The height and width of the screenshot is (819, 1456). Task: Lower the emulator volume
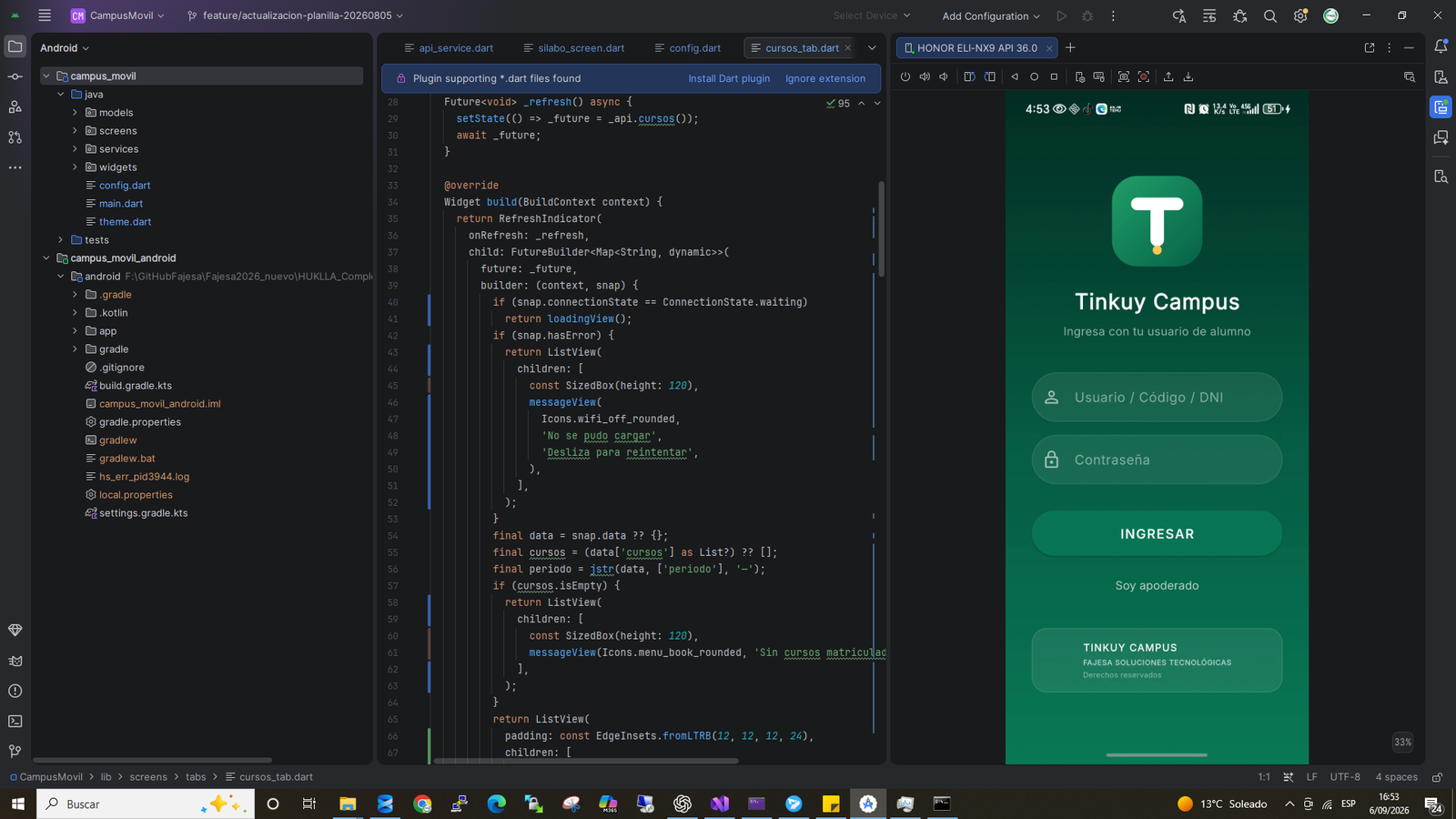pyautogui.click(x=944, y=77)
